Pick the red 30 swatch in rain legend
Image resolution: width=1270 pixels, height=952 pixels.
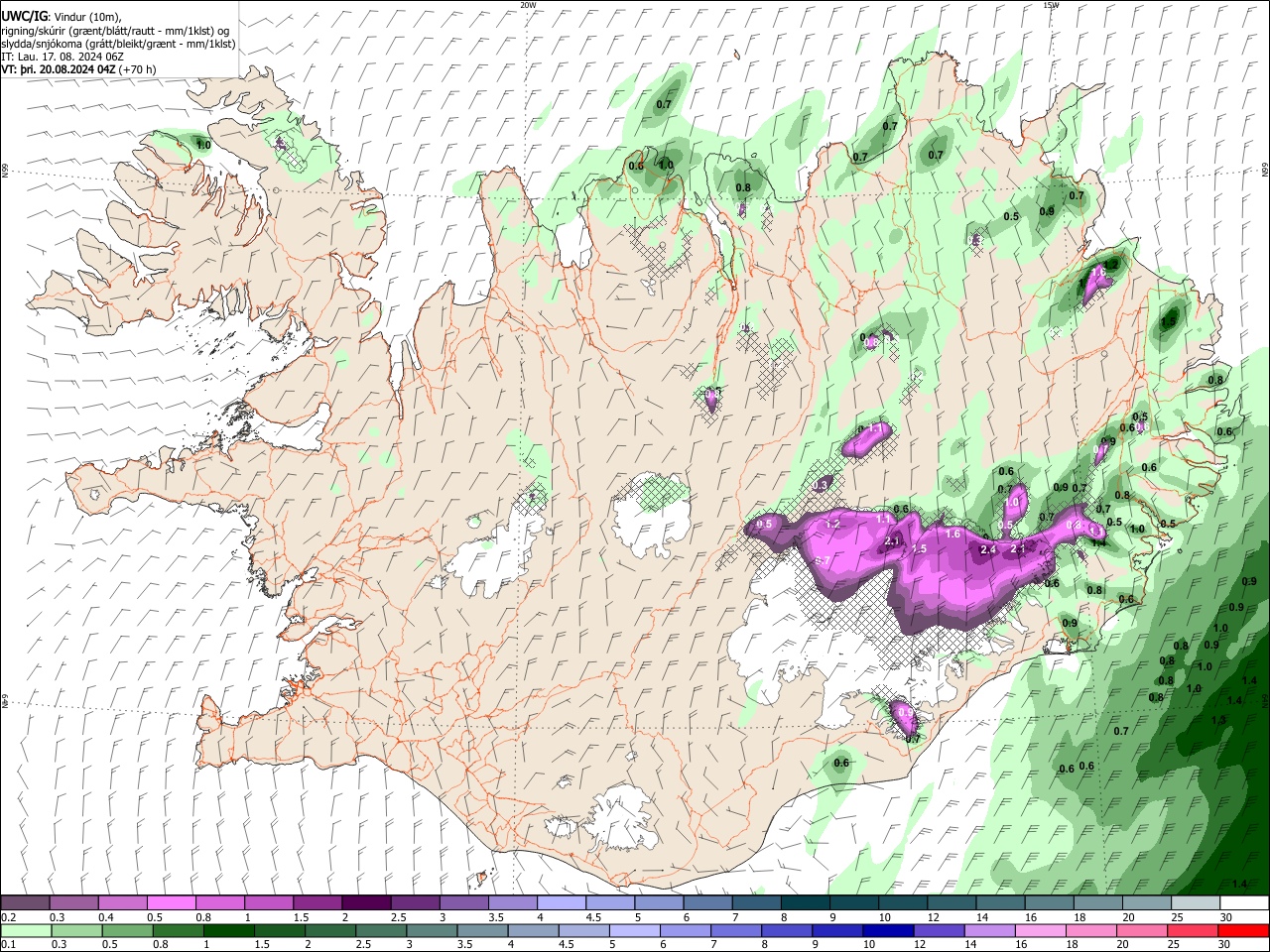click(1243, 931)
